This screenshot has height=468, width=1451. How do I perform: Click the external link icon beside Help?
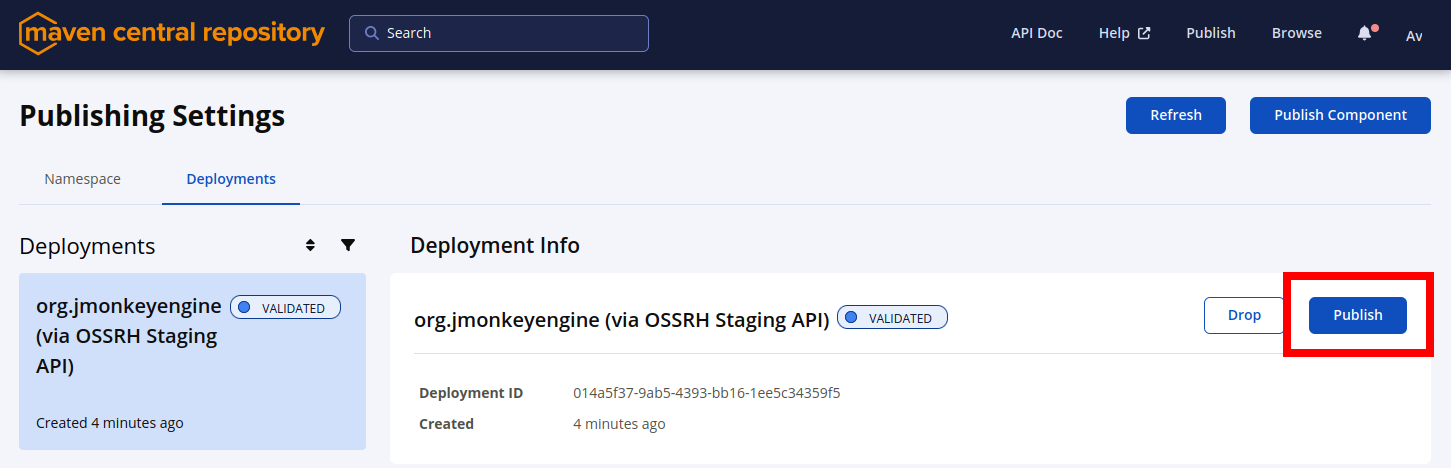[1144, 33]
